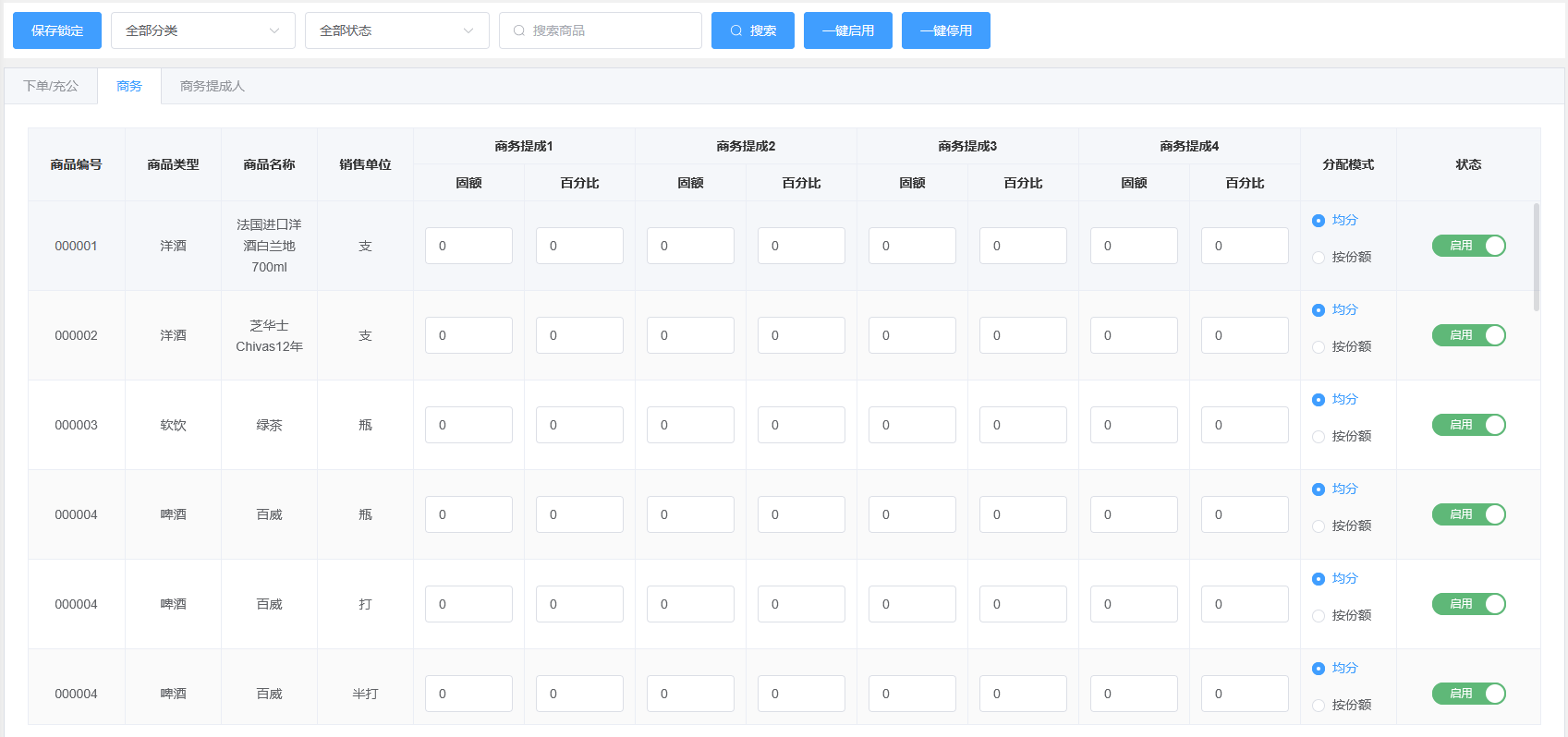Open the 全部分类 category dropdown
1568x737 pixels.
(x=202, y=30)
